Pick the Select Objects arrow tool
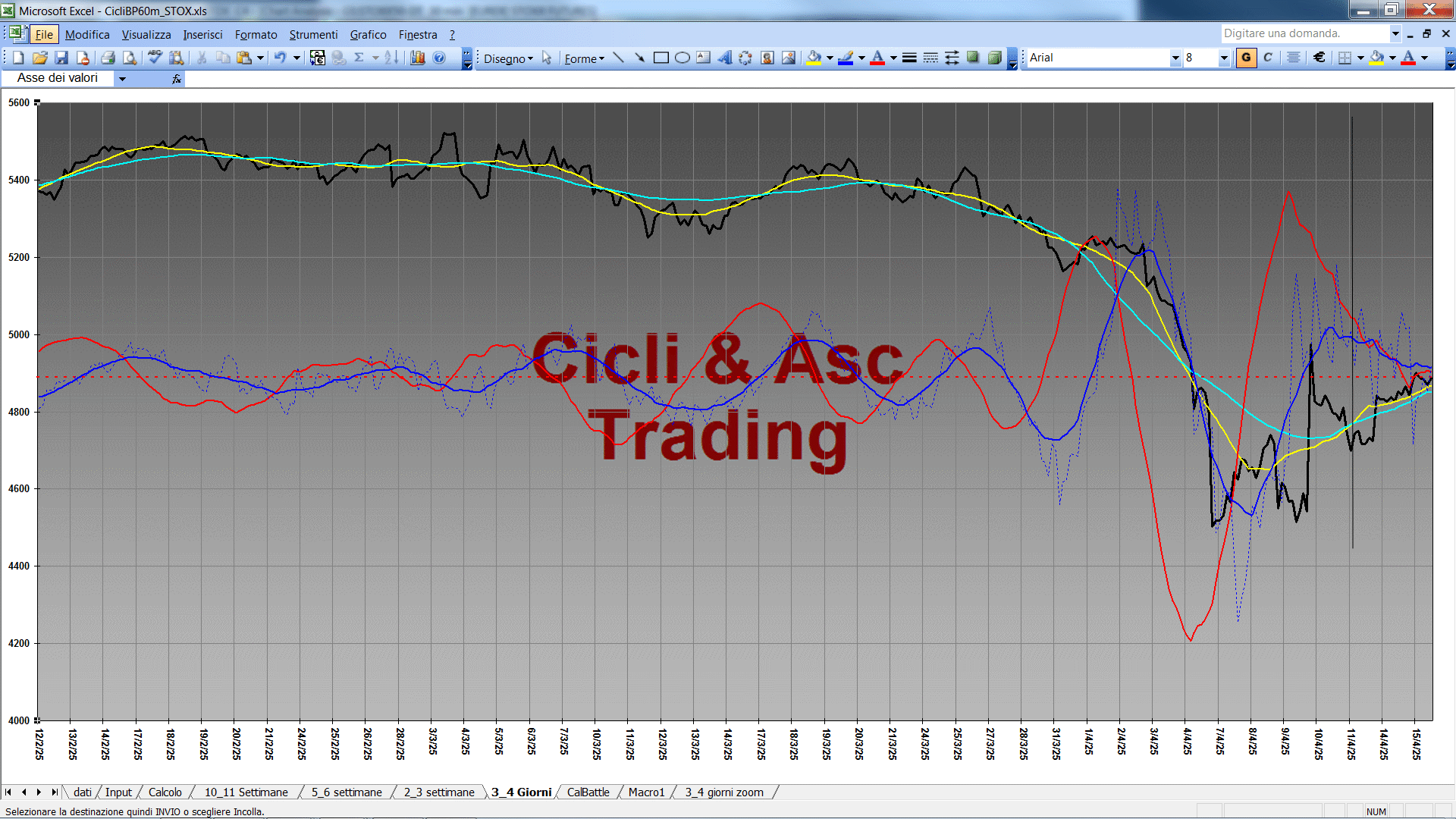 [x=547, y=58]
